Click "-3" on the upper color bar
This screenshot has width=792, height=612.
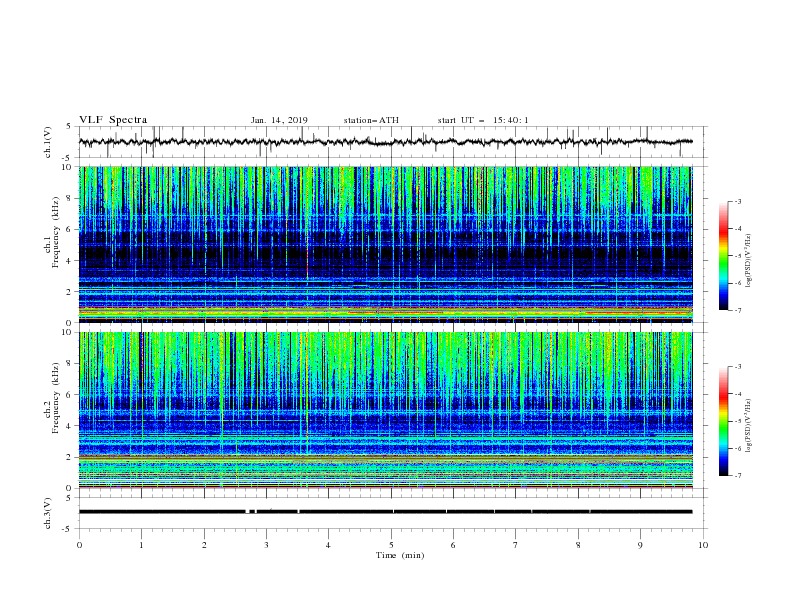(x=738, y=201)
